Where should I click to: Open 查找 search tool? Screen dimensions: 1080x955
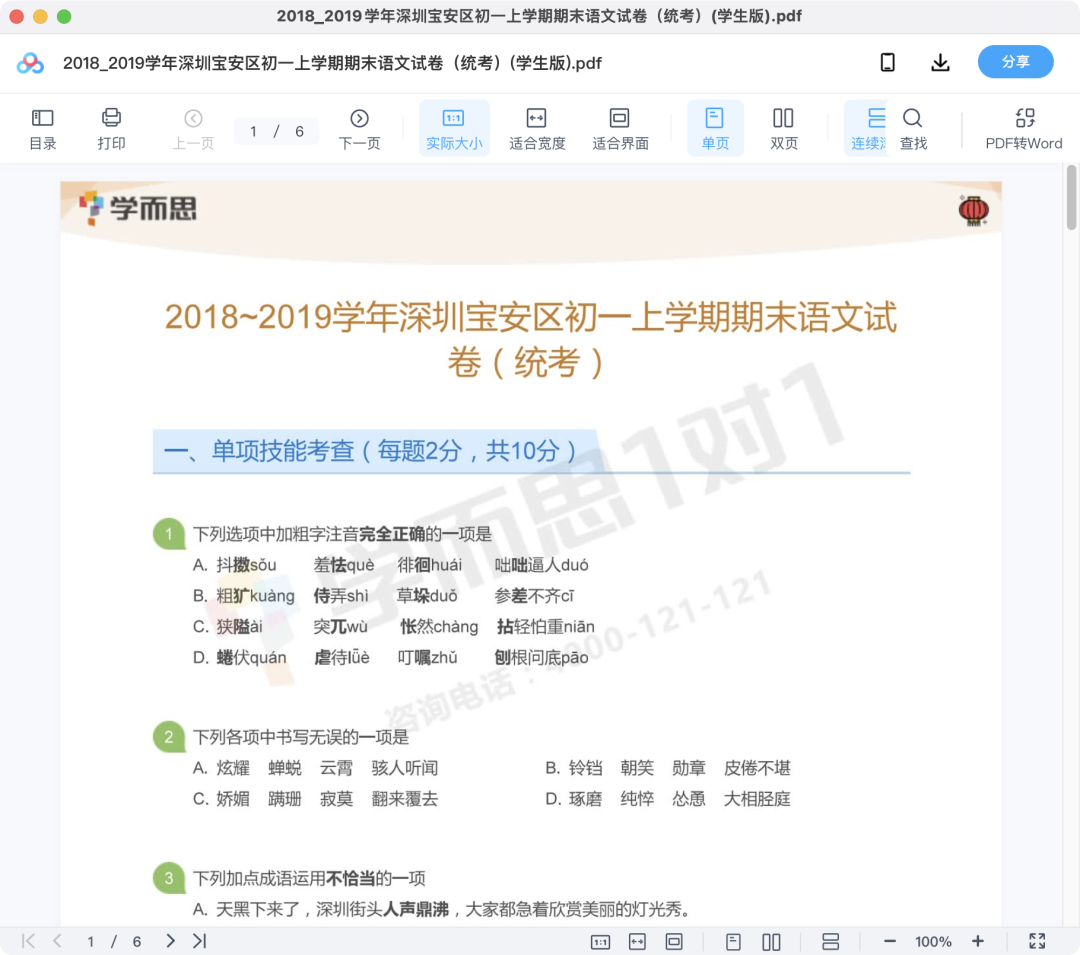(913, 129)
